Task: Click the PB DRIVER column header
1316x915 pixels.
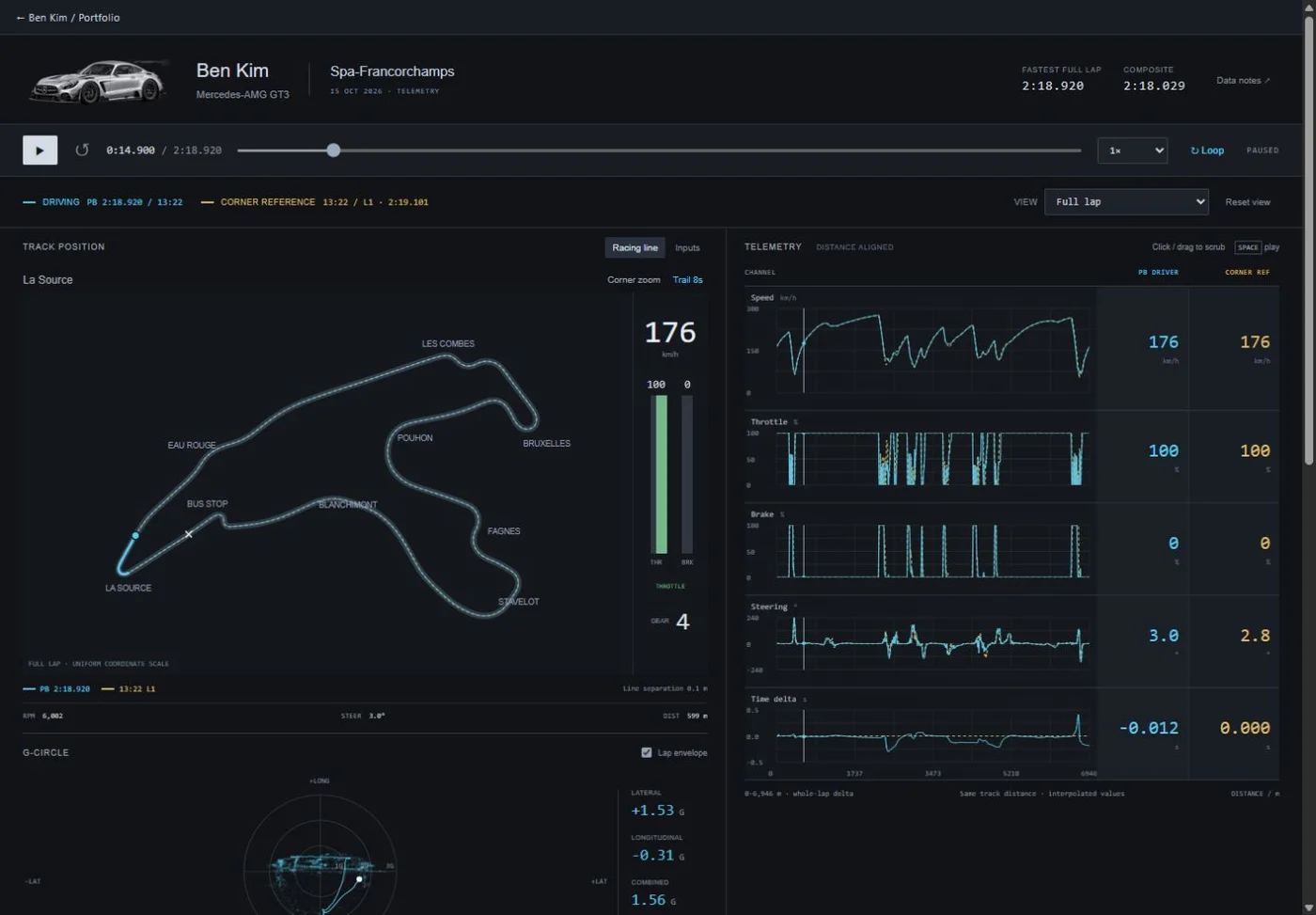Action: tap(1158, 273)
